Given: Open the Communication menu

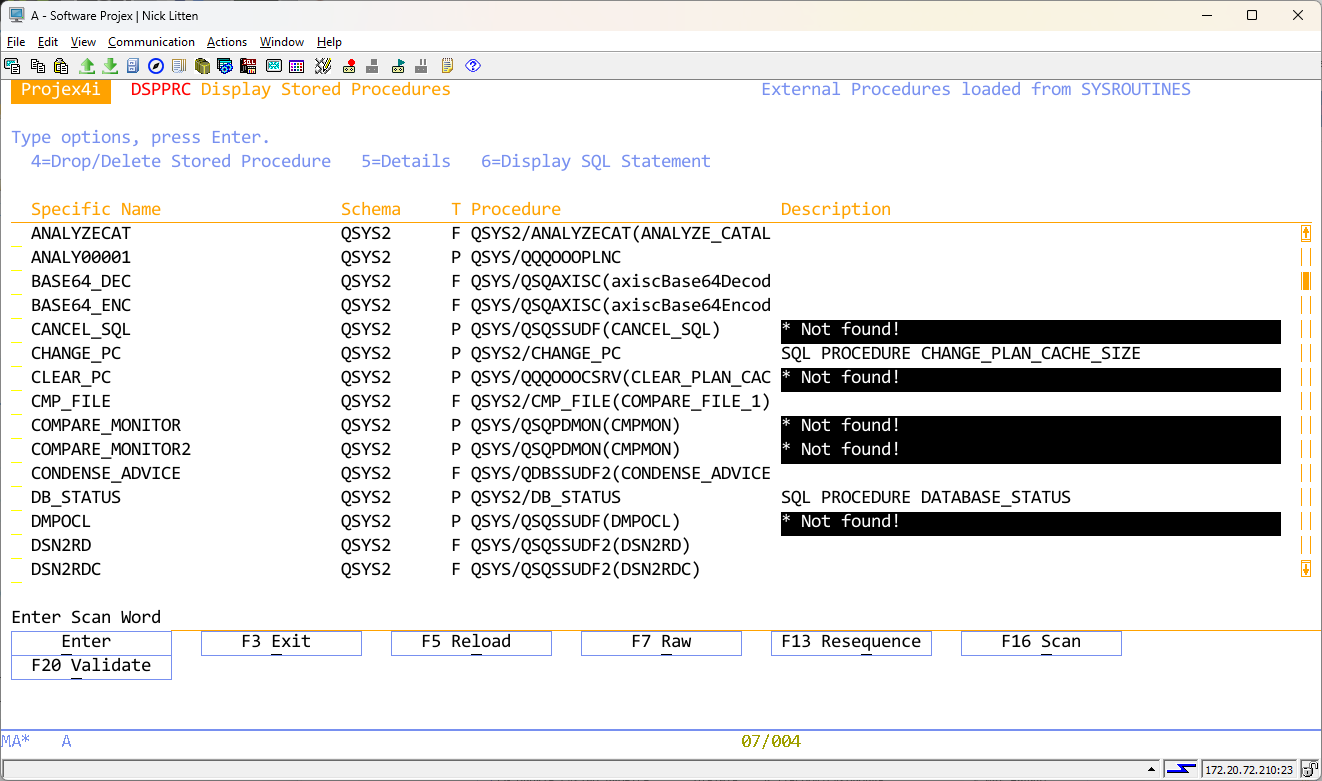Looking at the screenshot, I should point(151,42).
